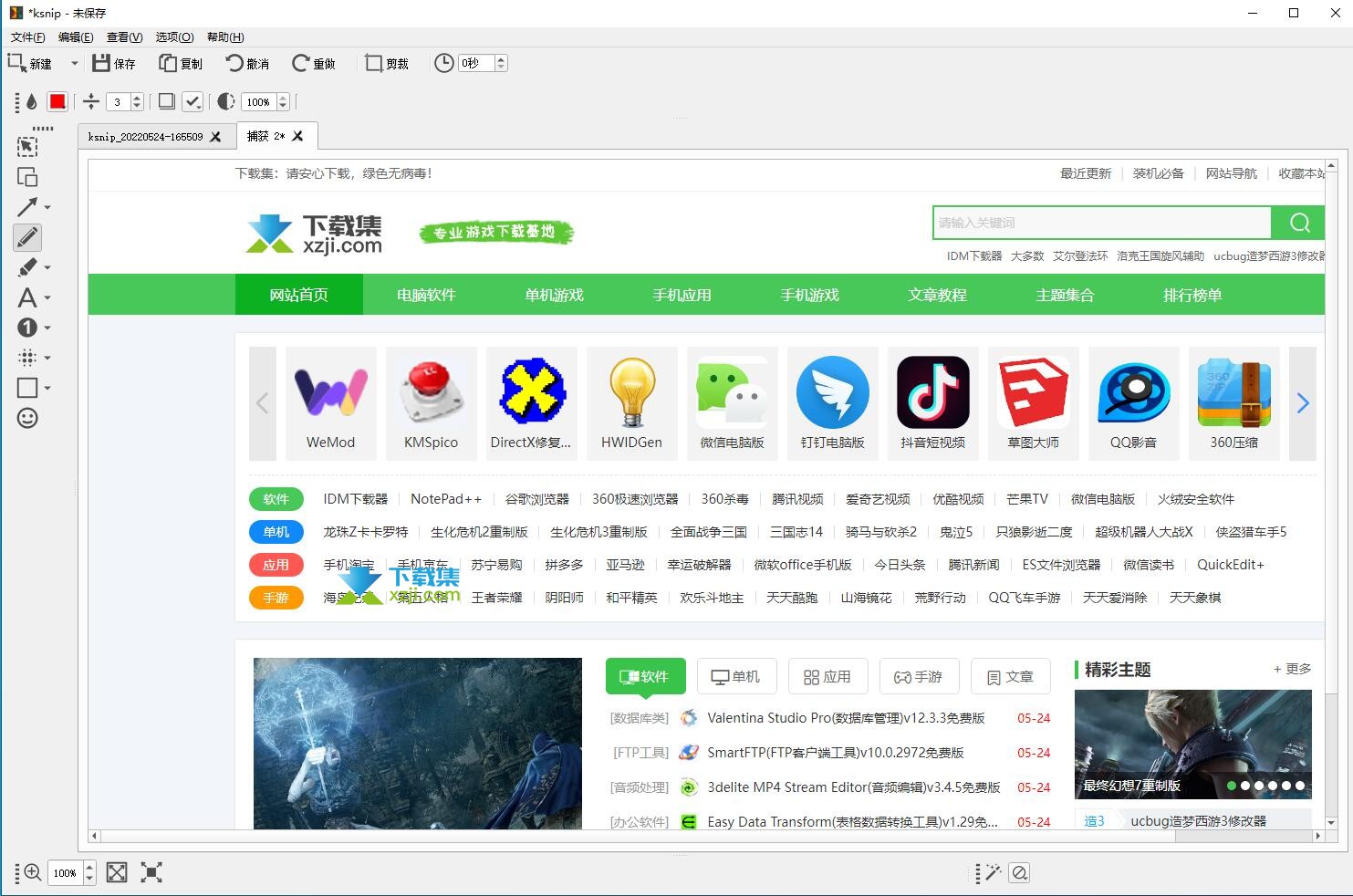Open the New capture mode dropdown arrow

(x=75, y=63)
